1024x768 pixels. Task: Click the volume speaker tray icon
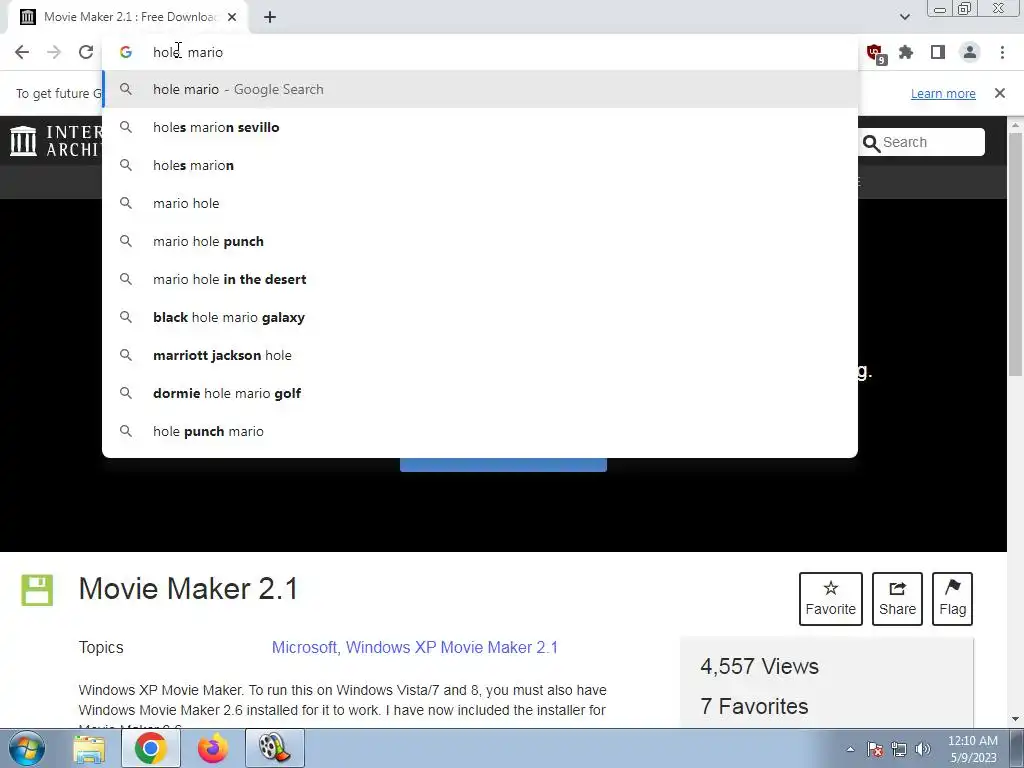(922, 749)
